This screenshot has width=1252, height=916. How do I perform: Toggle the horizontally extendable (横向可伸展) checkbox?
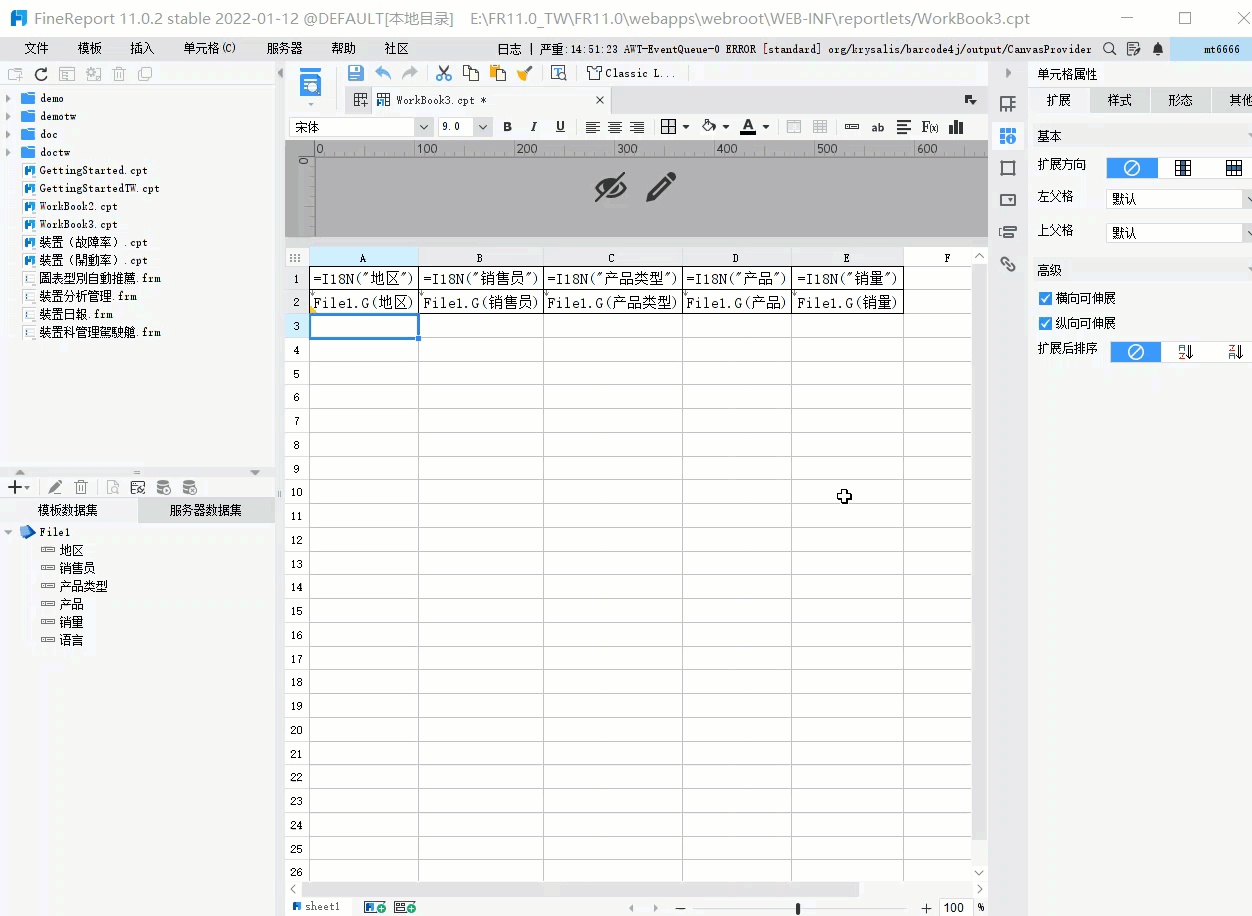pos(1046,298)
